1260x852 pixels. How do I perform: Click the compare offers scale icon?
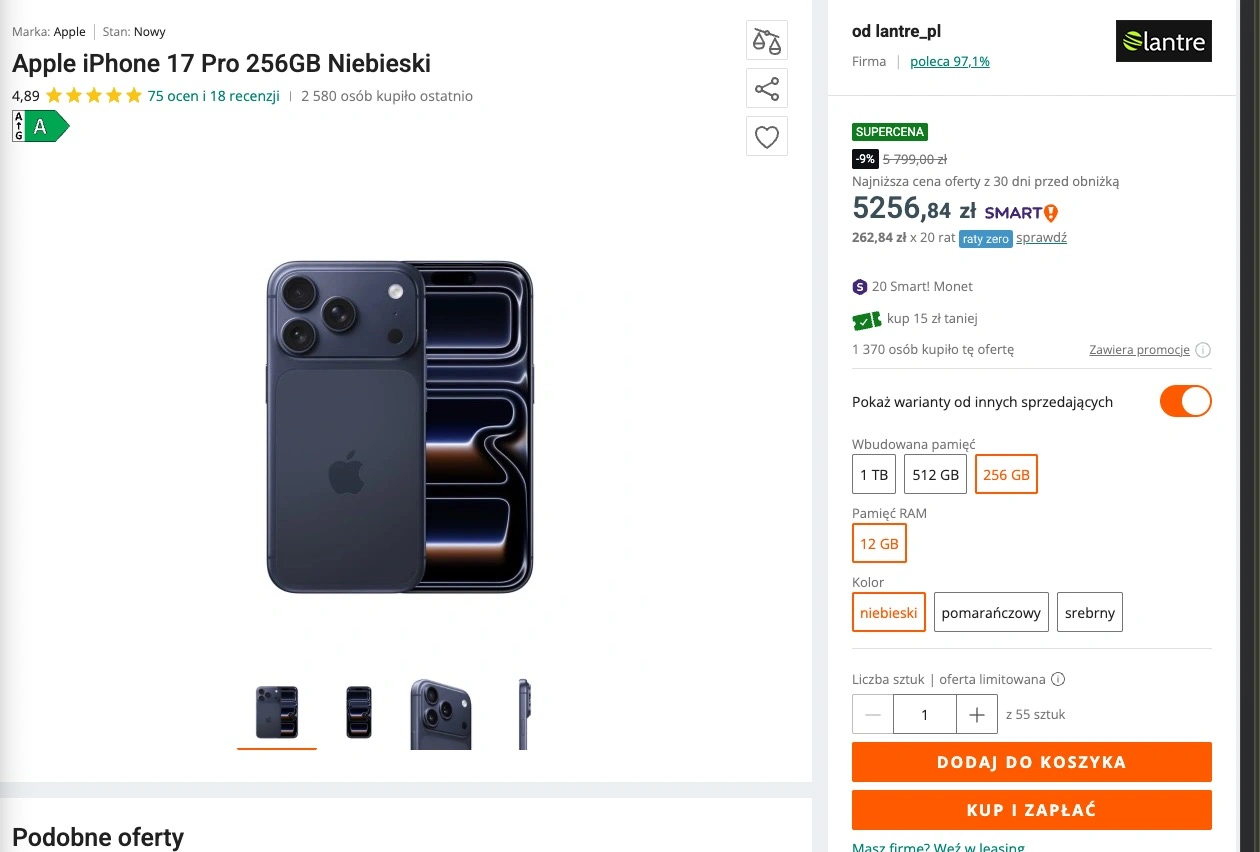pos(767,41)
